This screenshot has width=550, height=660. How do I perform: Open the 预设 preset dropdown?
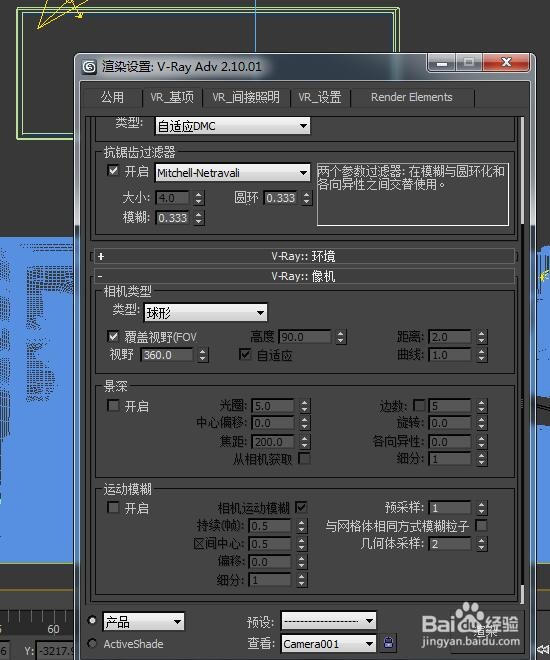pyautogui.click(x=329, y=620)
